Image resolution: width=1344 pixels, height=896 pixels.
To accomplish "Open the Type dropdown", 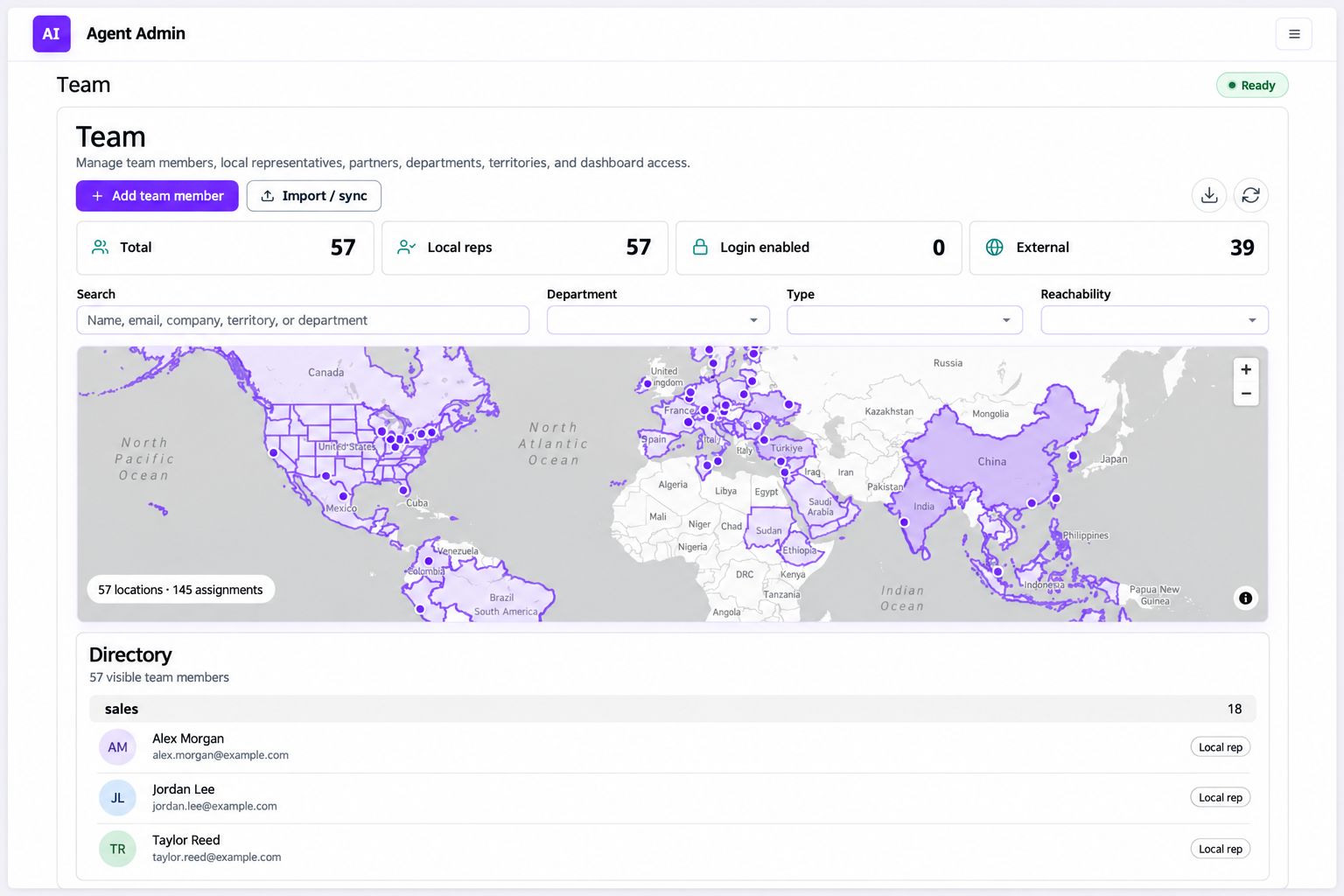I will pyautogui.click(x=905, y=320).
